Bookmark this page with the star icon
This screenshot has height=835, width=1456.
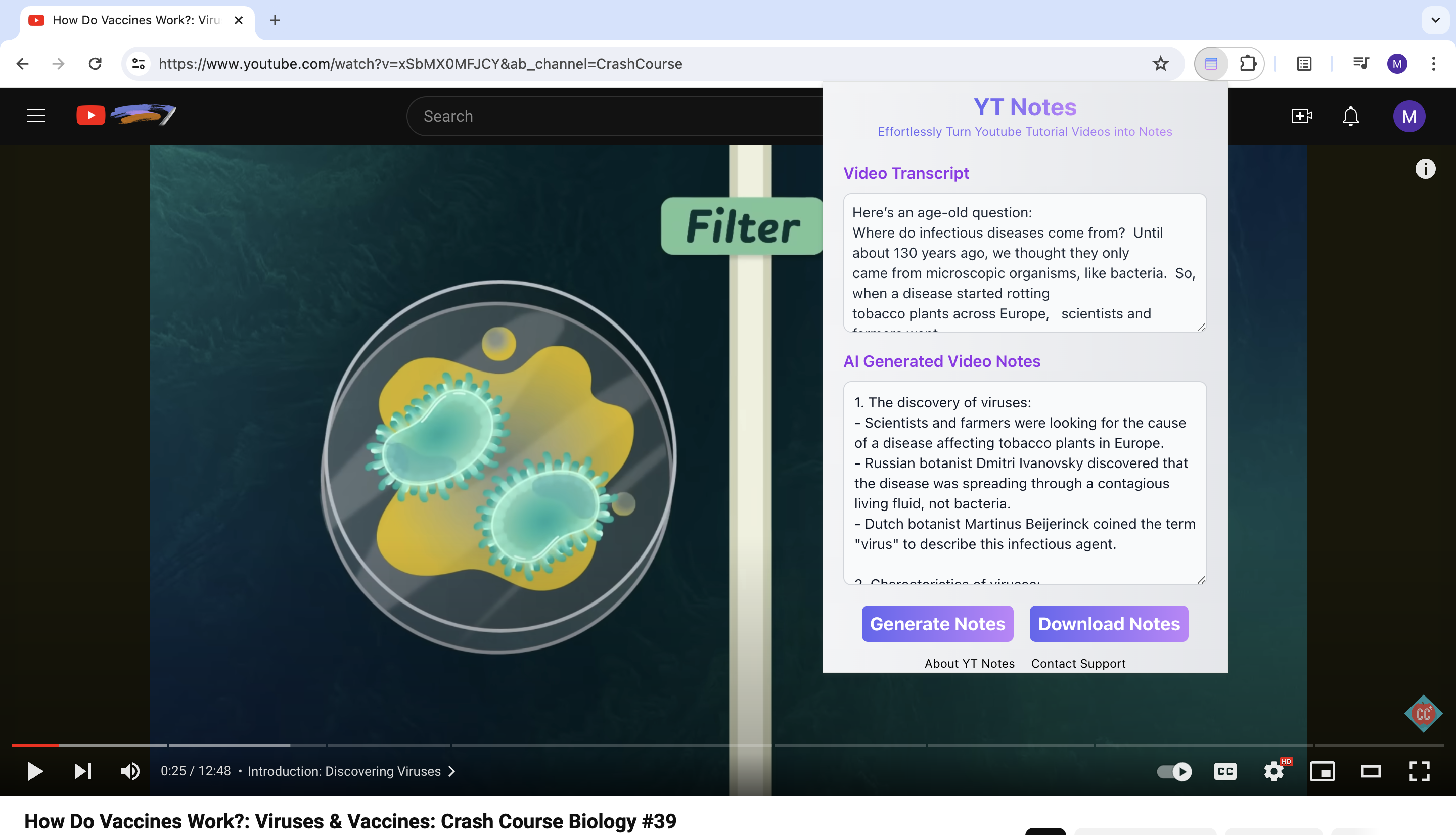pyautogui.click(x=1160, y=64)
